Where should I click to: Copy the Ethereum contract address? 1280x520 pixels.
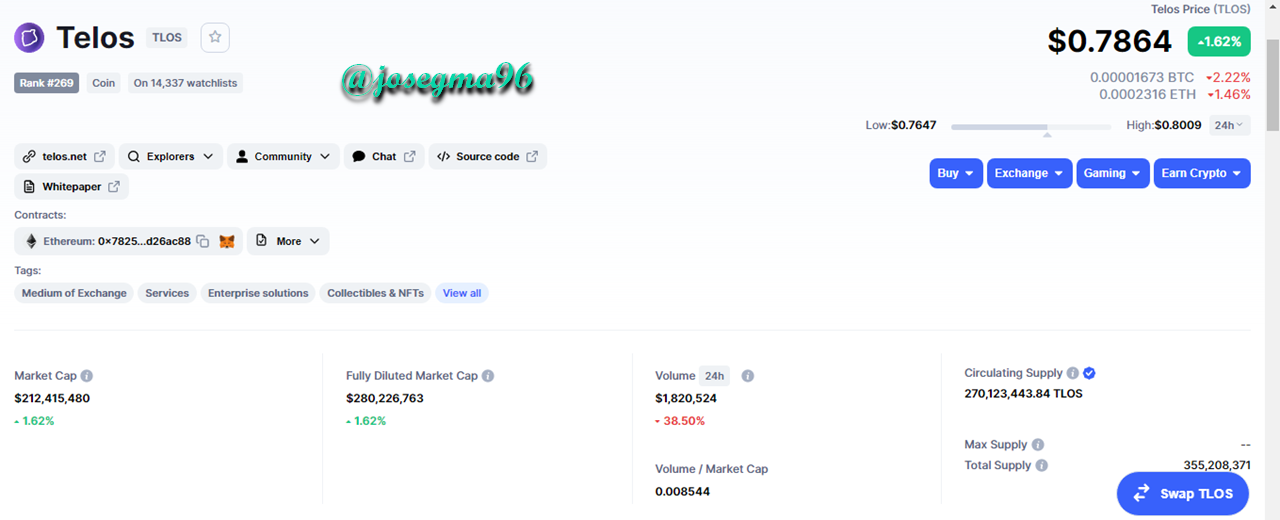pos(203,241)
